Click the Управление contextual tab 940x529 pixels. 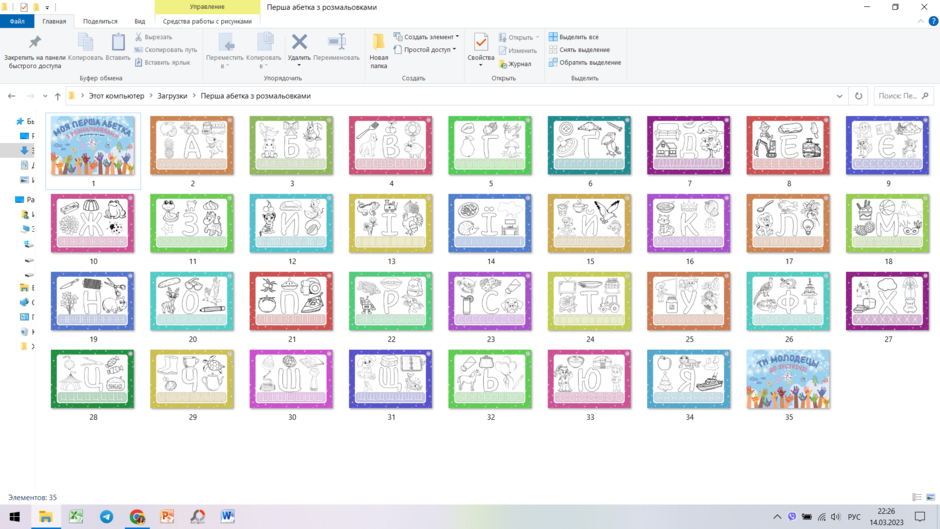(207, 7)
